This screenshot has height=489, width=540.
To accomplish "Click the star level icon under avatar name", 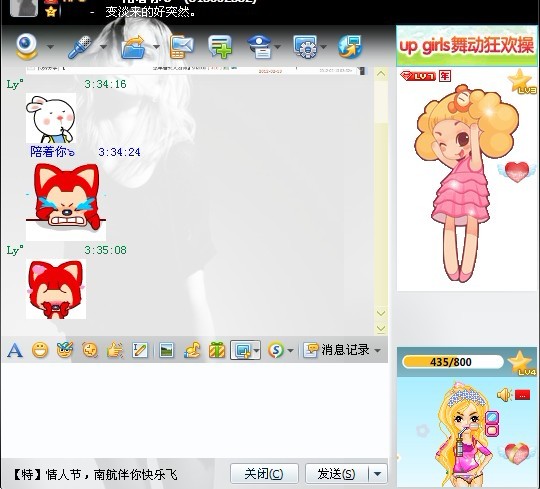I will tap(51, 12).
